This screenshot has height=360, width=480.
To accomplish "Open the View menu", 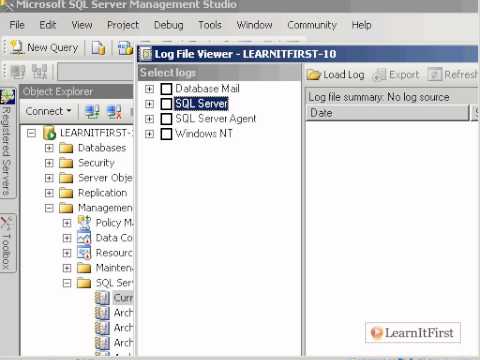I will 82,25.
